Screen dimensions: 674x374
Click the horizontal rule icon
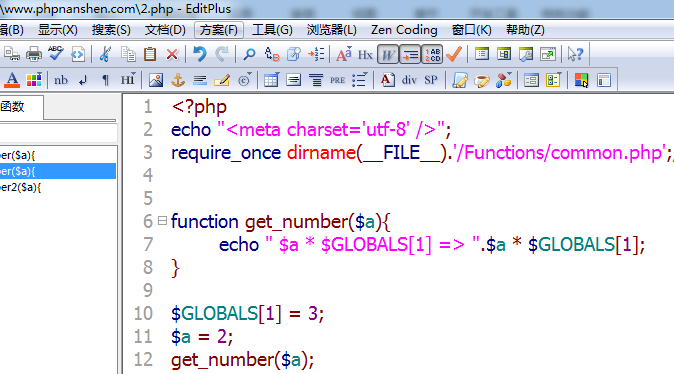(x=200, y=80)
